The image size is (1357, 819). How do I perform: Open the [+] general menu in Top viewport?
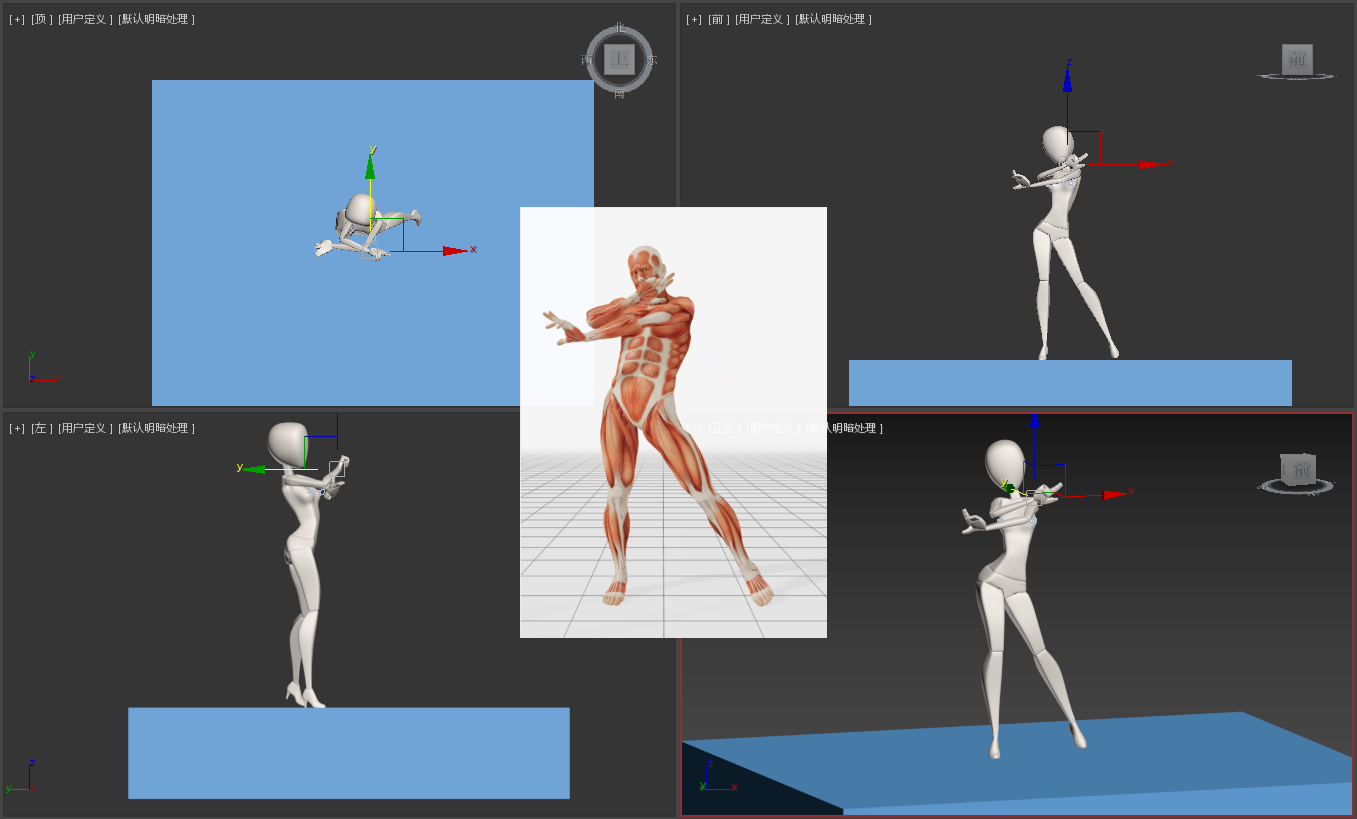pyautogui.click(x=17, y=19)
